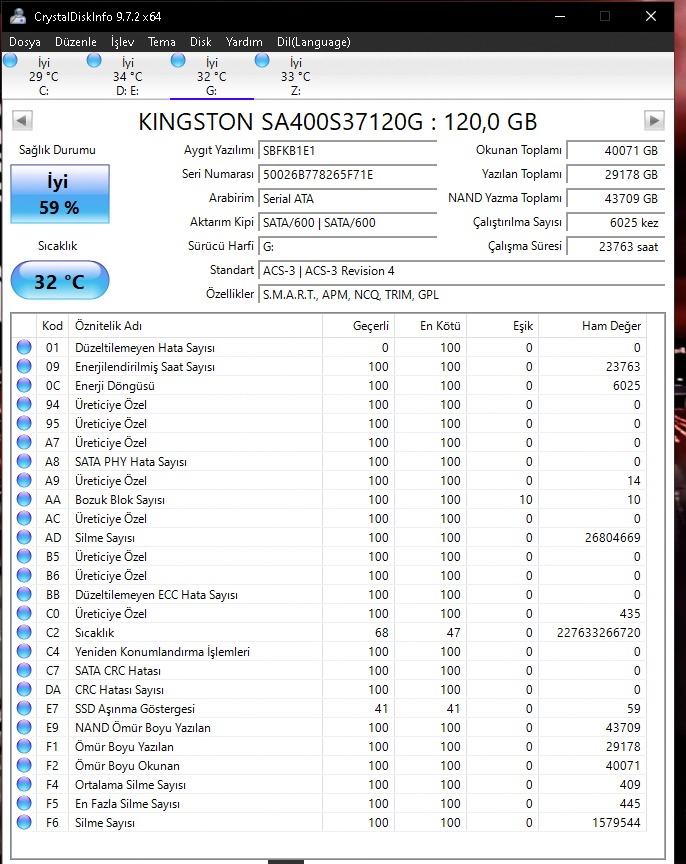
Task: Go to next disk with right arrow
Action: [653, 120]
